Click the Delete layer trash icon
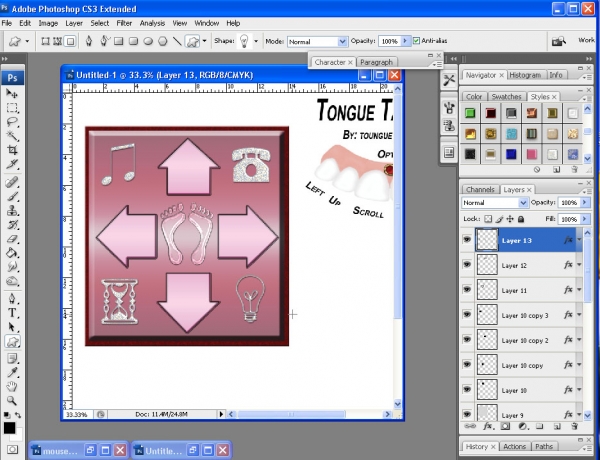 pos(574,426)
